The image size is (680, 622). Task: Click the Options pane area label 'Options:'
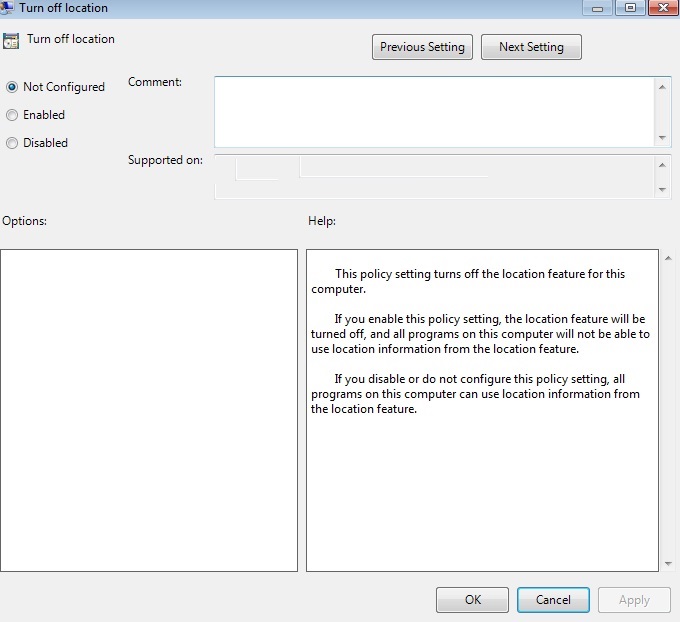click(x=24, y=221)
